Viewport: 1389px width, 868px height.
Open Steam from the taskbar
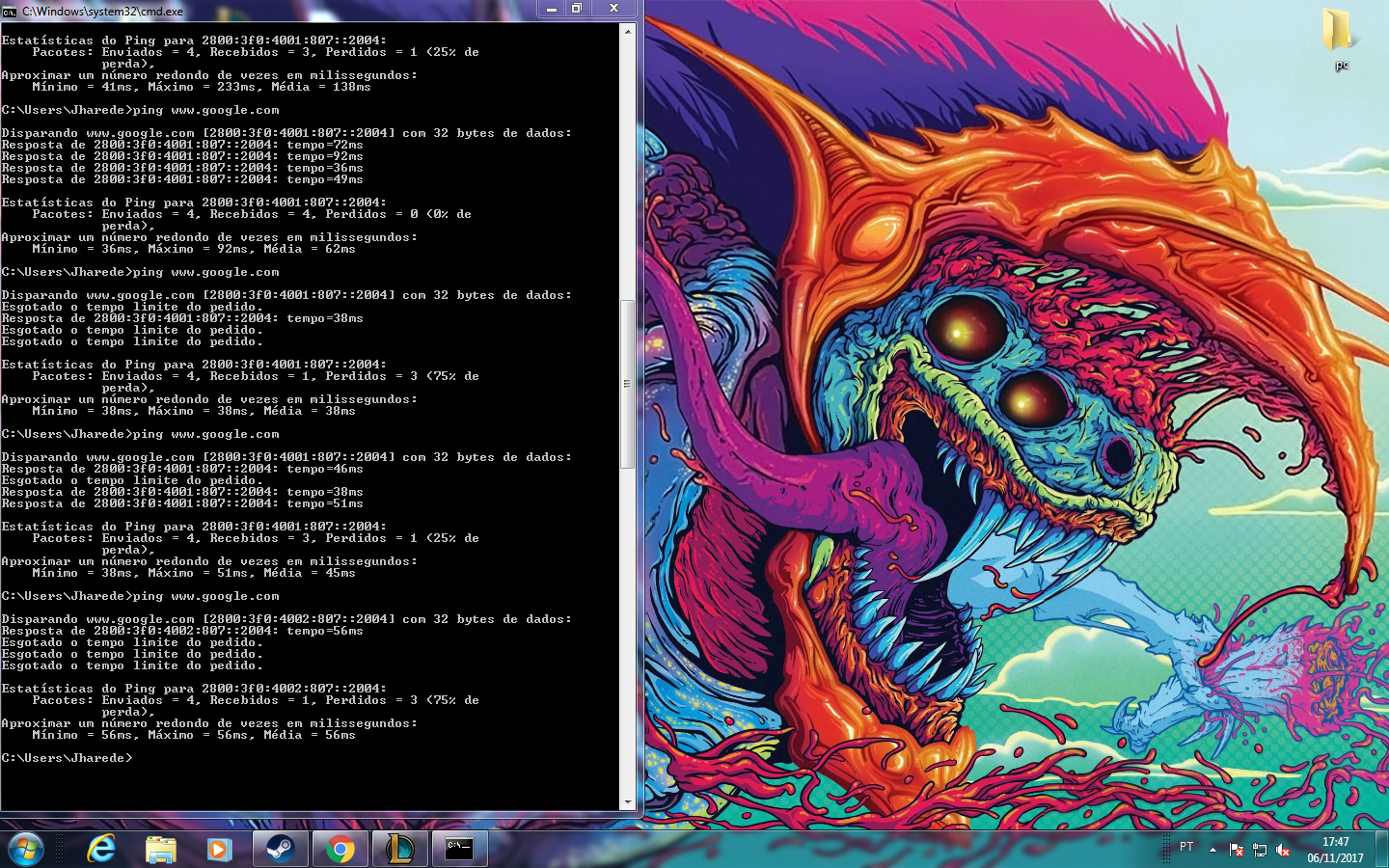[x=281, y=849]
